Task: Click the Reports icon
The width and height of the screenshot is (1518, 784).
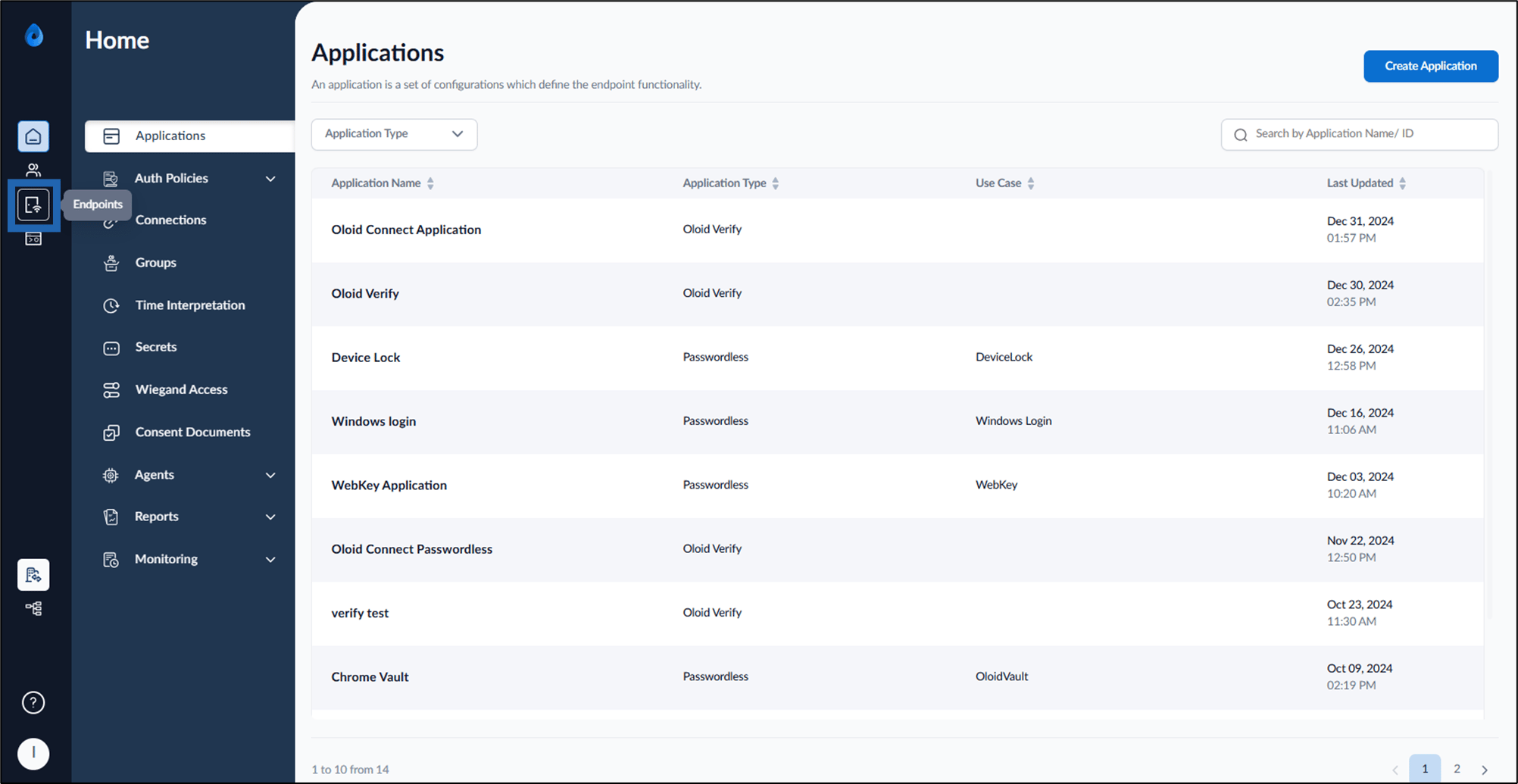Action: coord(111,517)
